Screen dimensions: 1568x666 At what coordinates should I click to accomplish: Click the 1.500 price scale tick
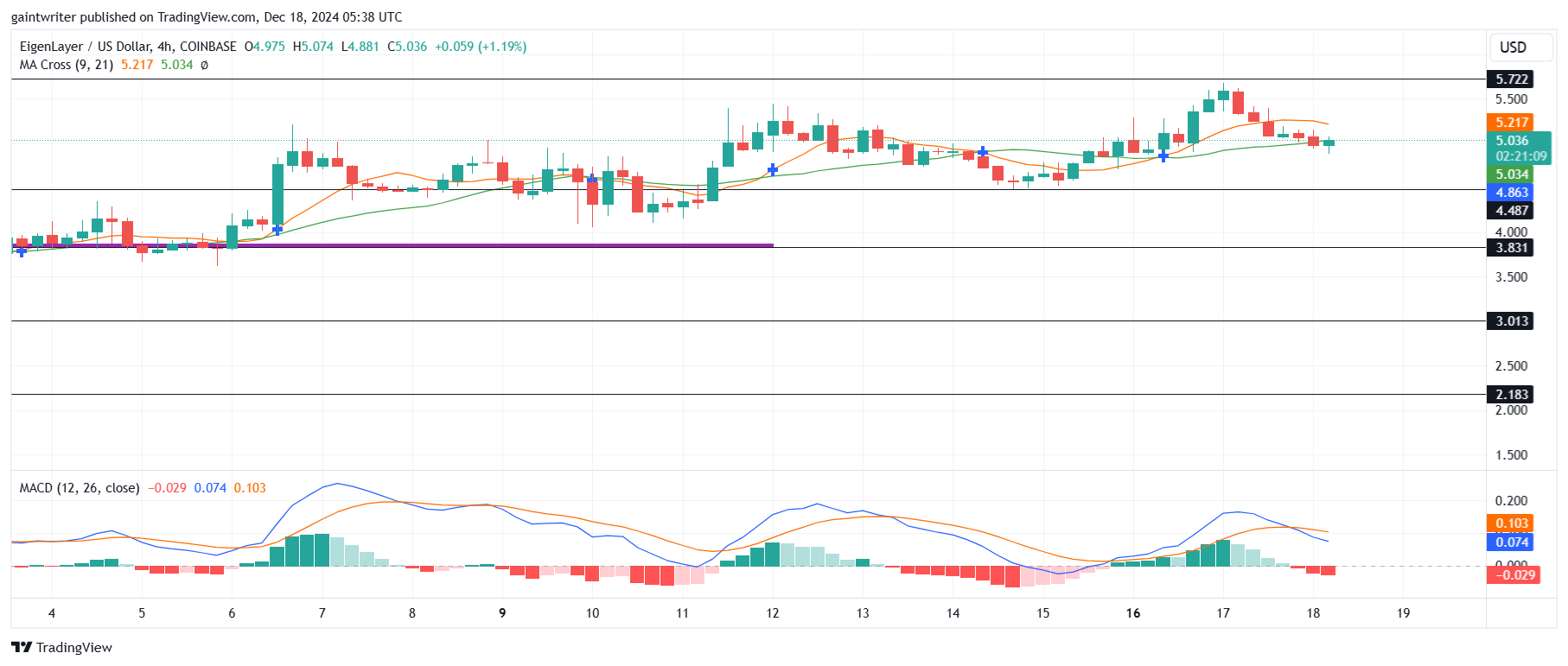[x=1512, y=455]
